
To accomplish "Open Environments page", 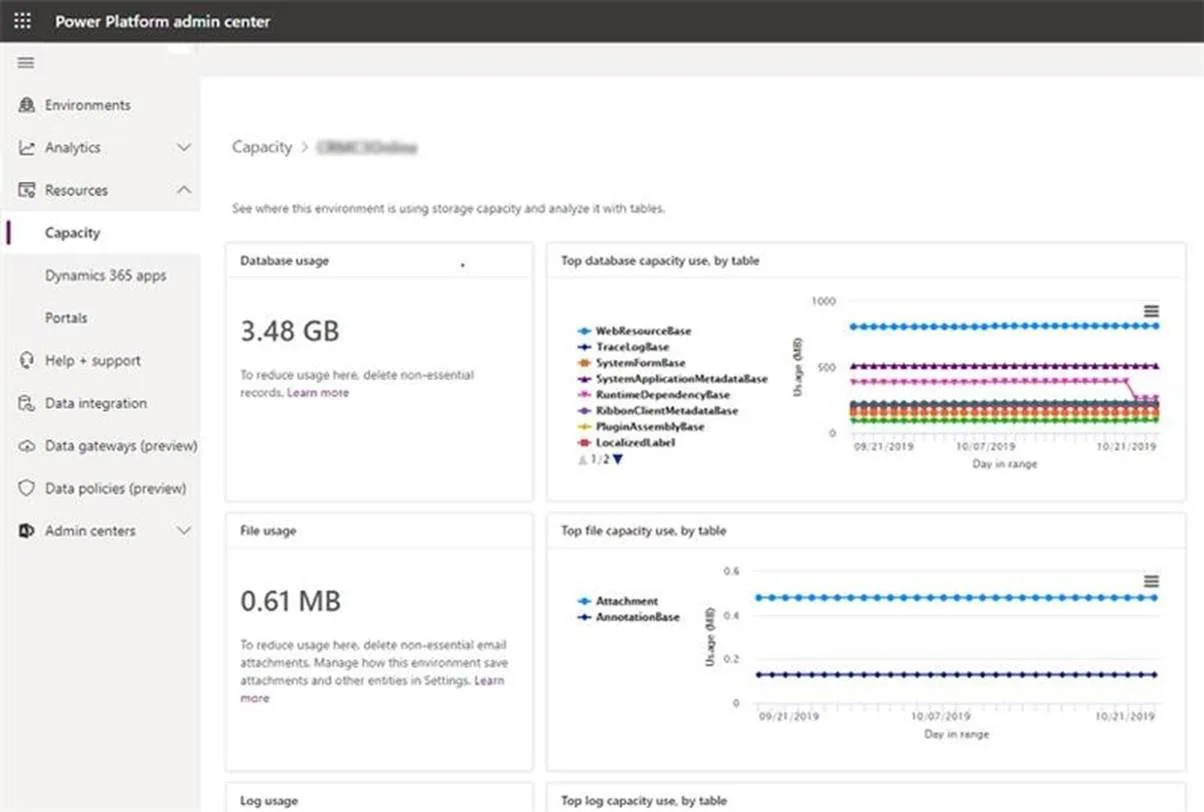I will click(x=87, y=105).
